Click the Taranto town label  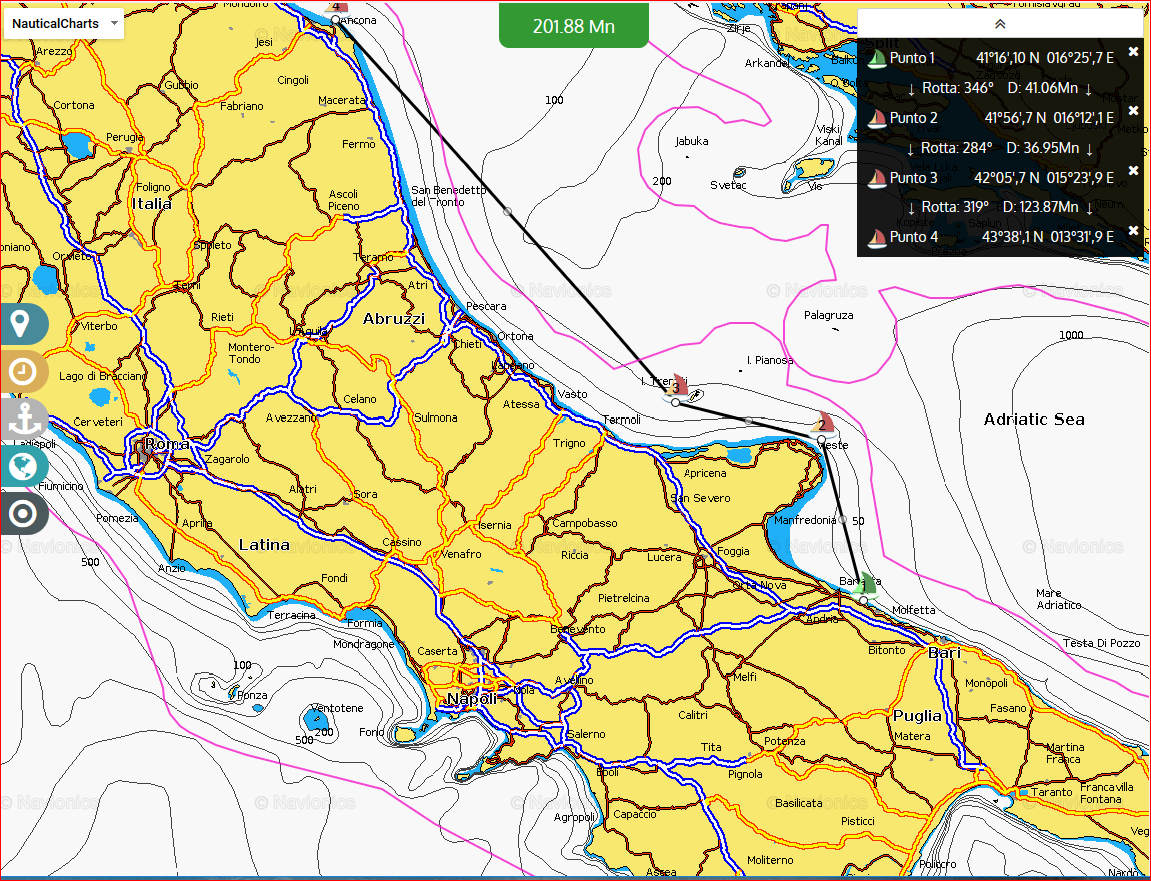pyautogui.click(x=1052, y=792)
